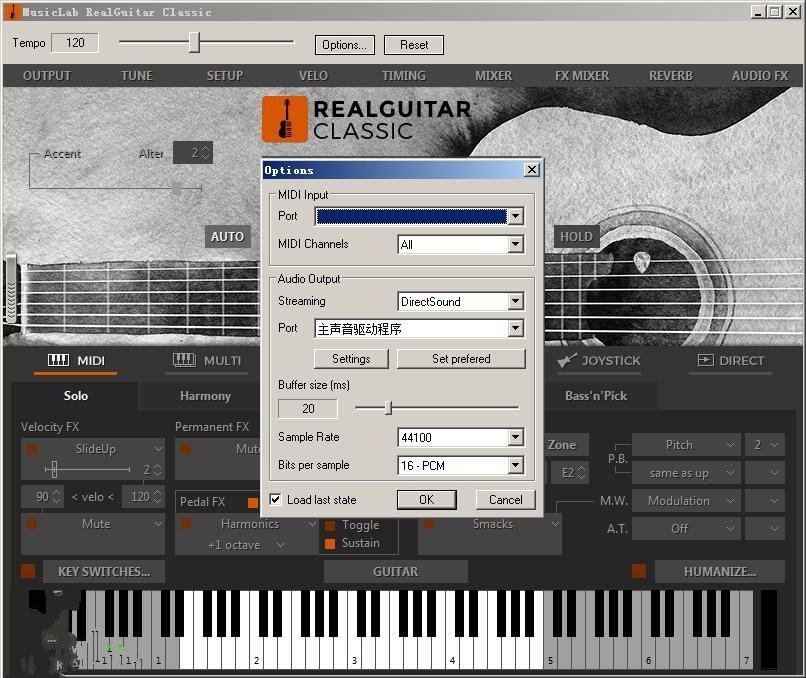Toggle the AUTO button
The height and width of the screenshot is (678, 806).
point(227,236)
